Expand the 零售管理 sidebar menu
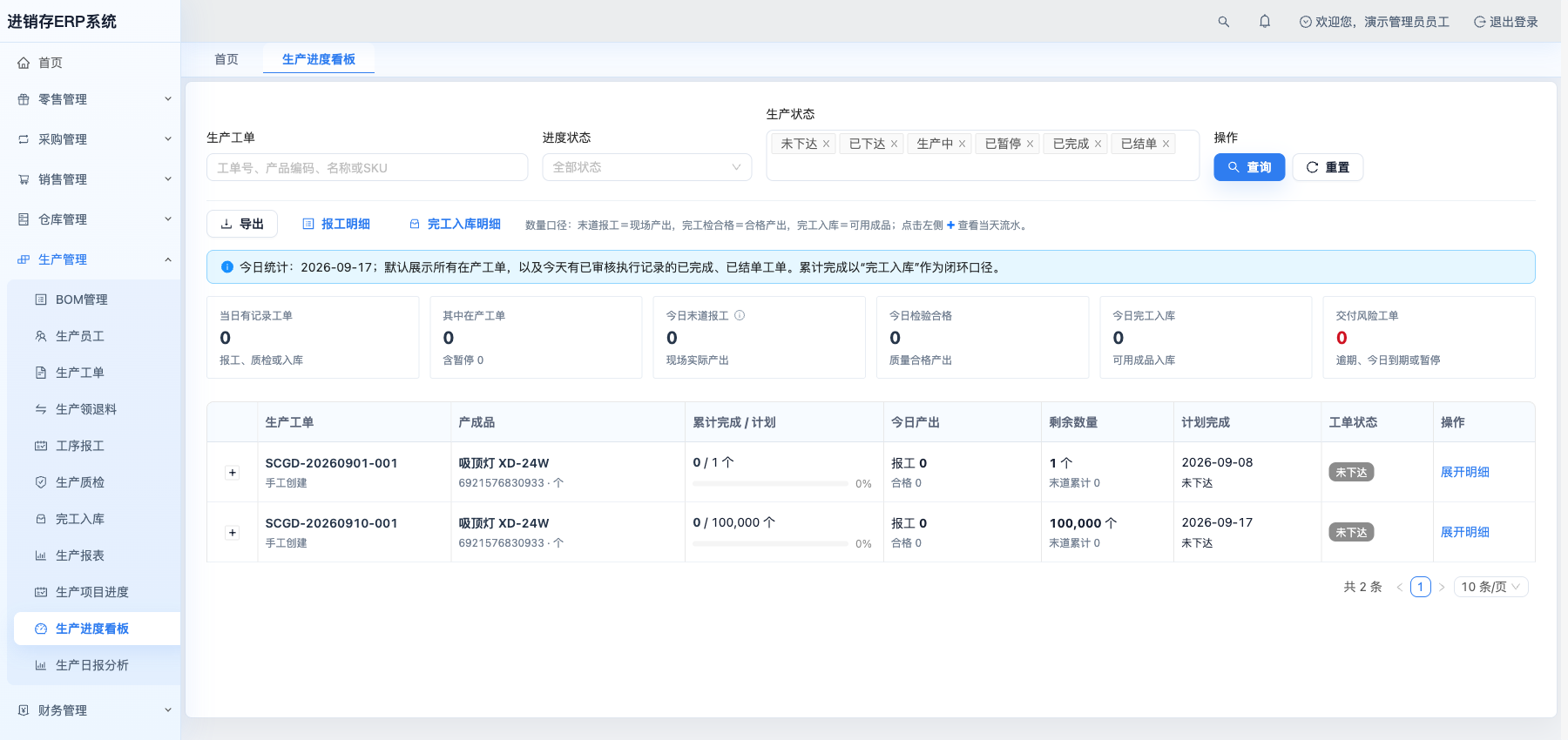 pyautogui.click(x=91, y=99)
